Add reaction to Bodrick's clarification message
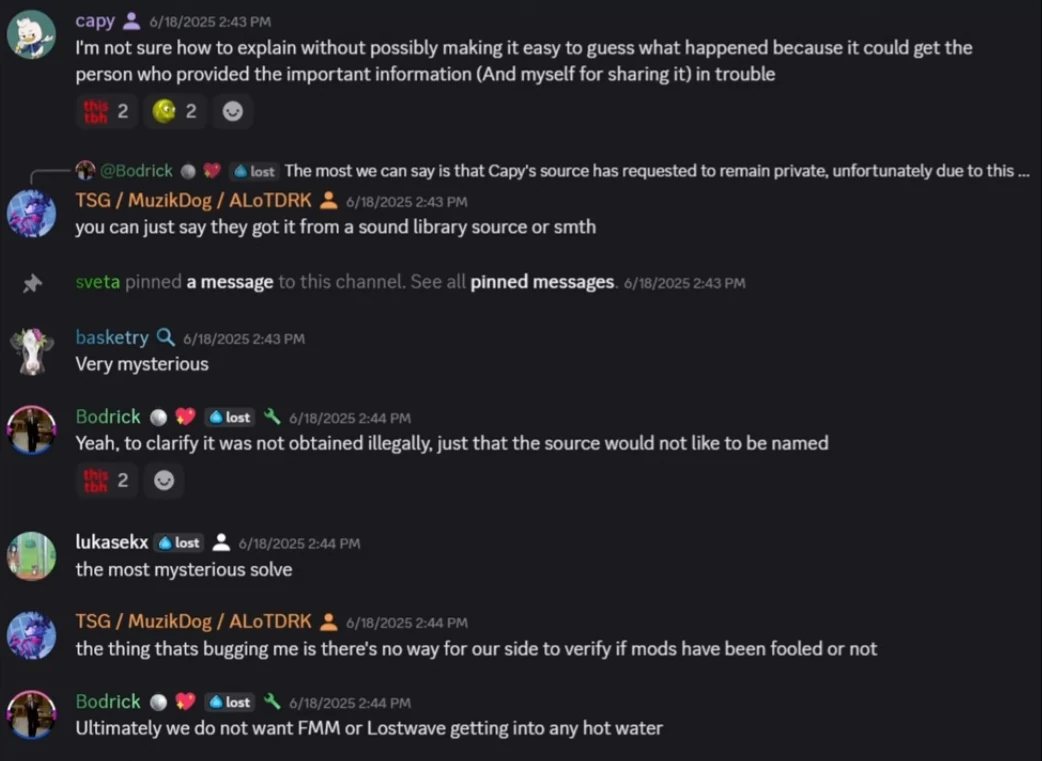 click(164, 481)
